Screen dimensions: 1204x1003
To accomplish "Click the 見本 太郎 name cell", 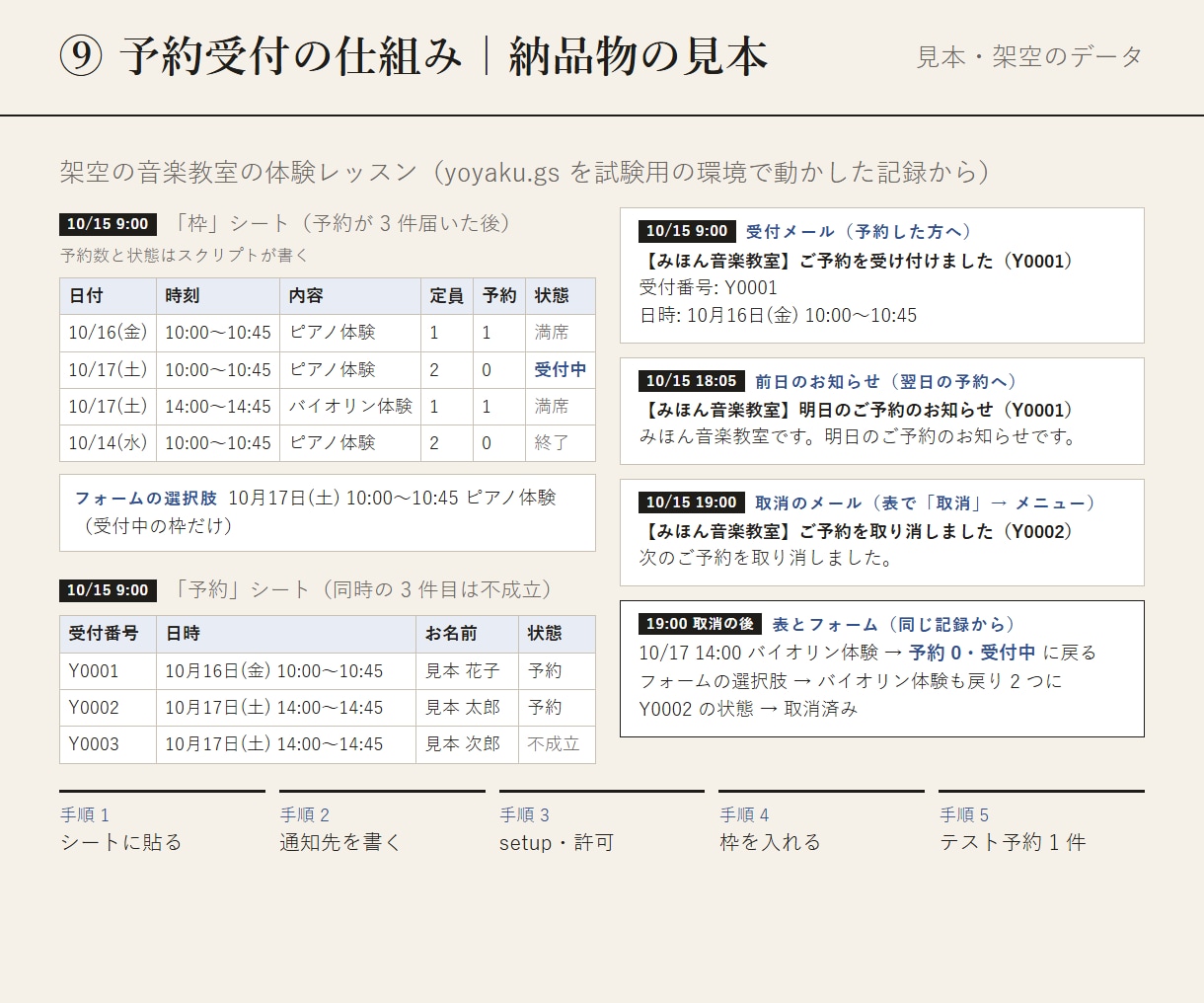I will coord(467,708).
